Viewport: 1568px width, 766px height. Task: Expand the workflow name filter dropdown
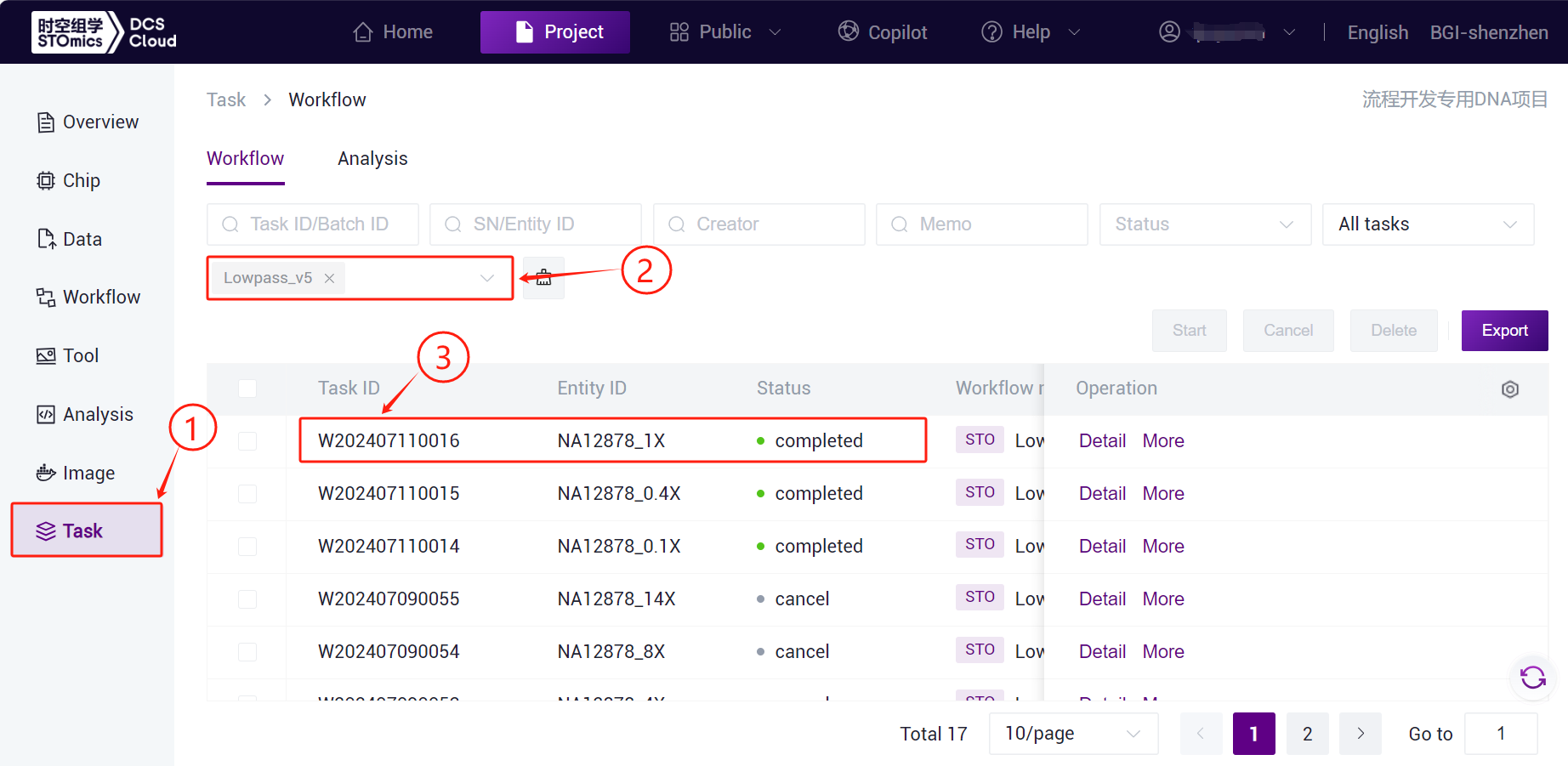point(487,278)
